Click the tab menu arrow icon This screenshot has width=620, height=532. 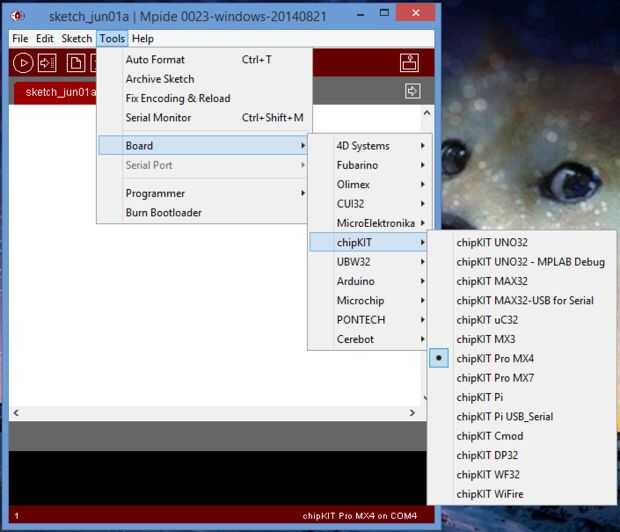(412, 91)
